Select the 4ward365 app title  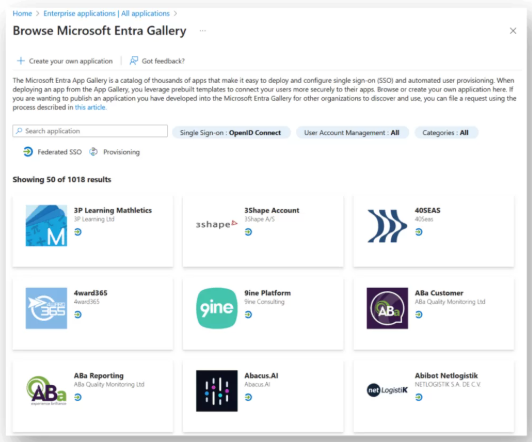click(91, 293)
